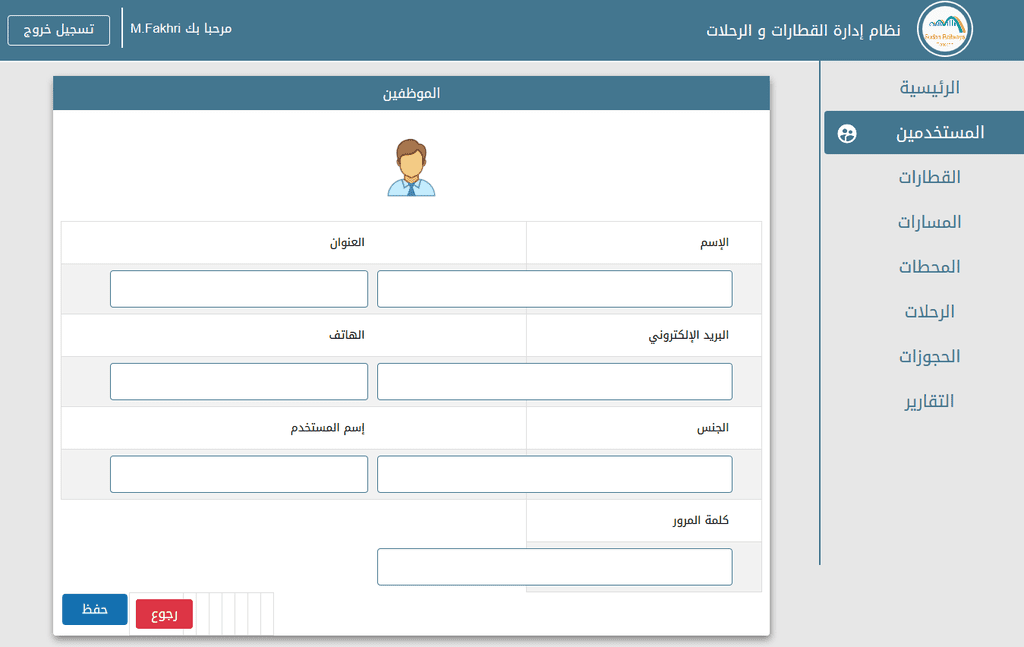The height and width of the screenshot is (647, 1024).
Task: Click the الهاتف phone input field
Action: 239,381
